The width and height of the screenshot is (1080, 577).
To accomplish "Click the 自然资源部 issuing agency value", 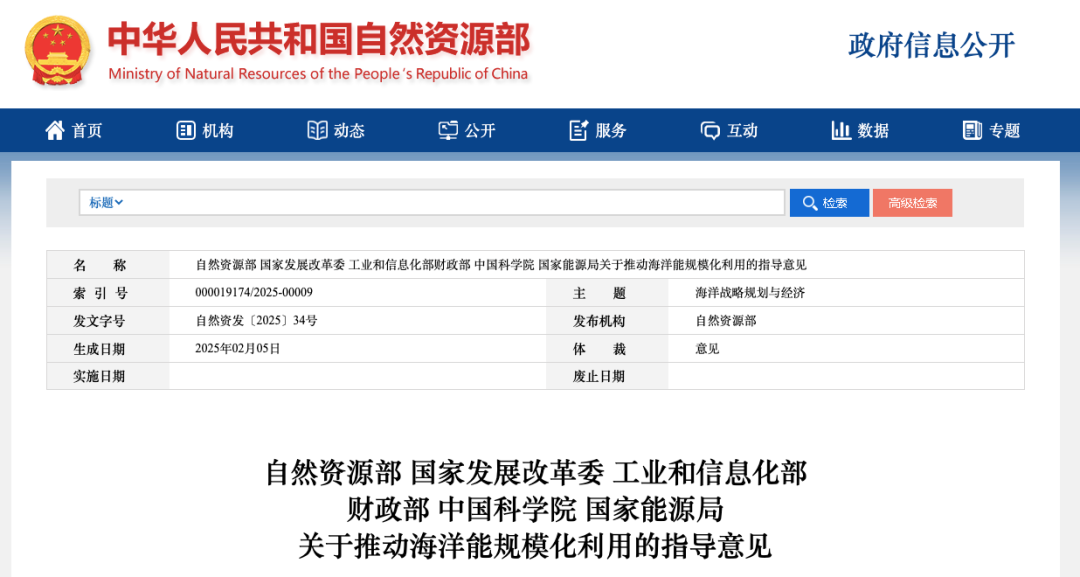I will tap(725, 321).
